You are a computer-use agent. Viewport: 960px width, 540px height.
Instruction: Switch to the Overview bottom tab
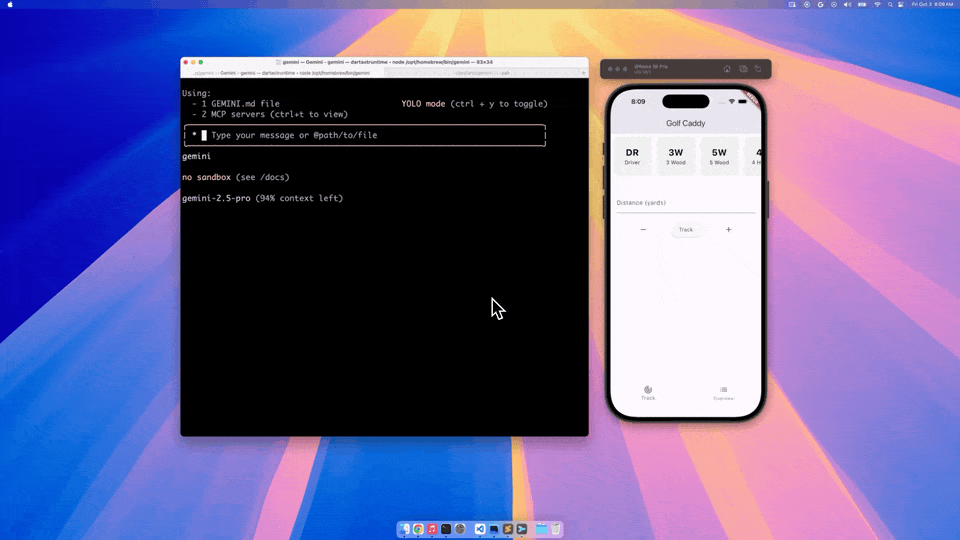tap(723, 393)
